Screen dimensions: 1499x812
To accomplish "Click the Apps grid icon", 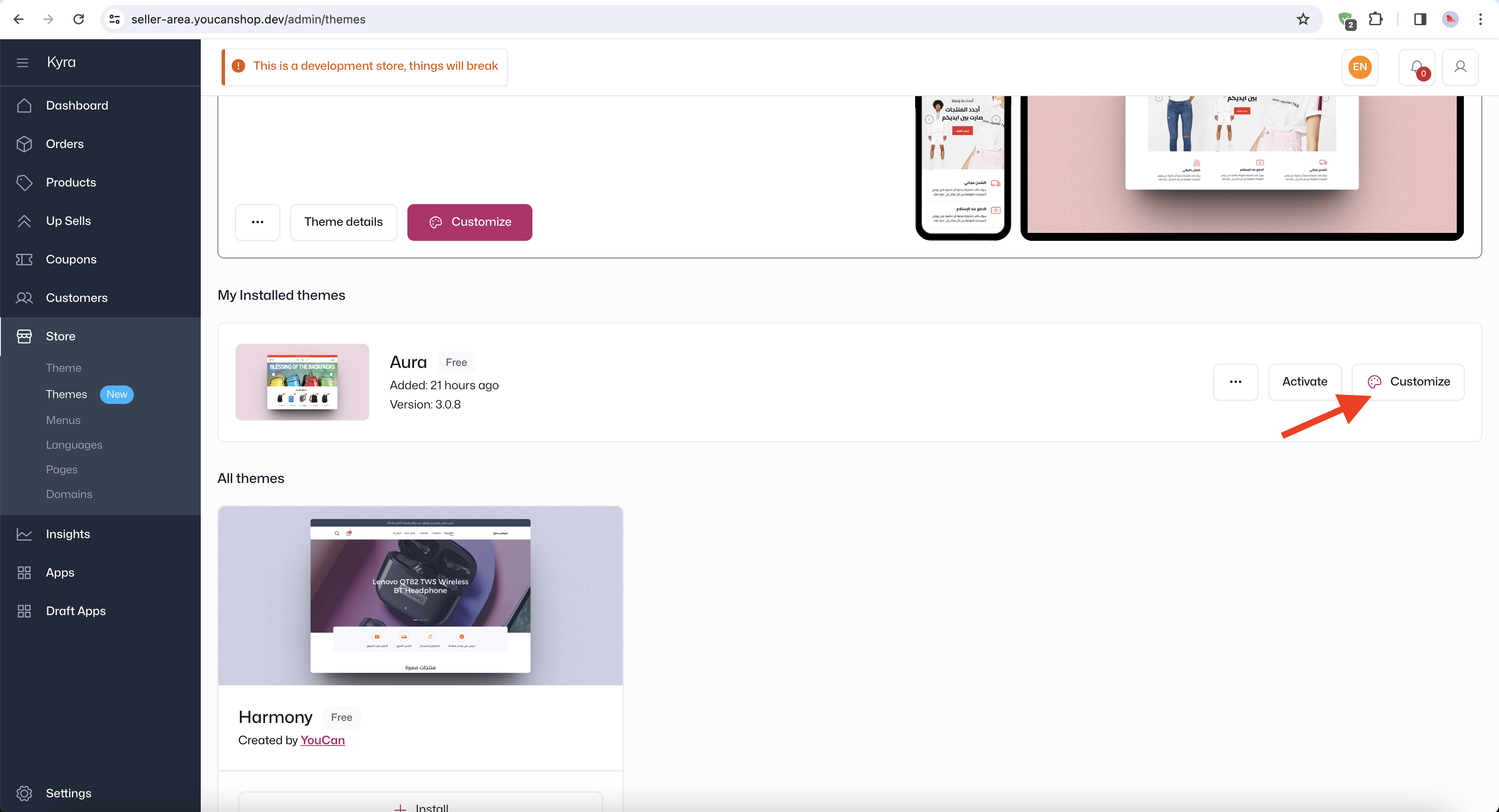I will pos(24,572).
